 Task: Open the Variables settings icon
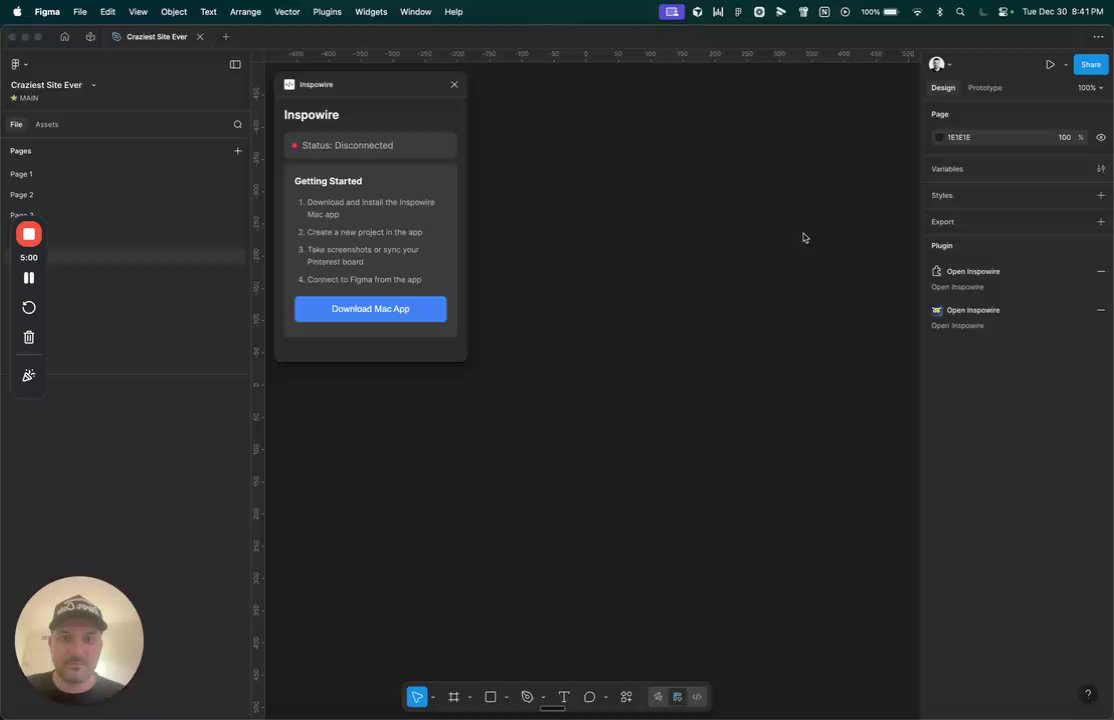pos(1101,169)
